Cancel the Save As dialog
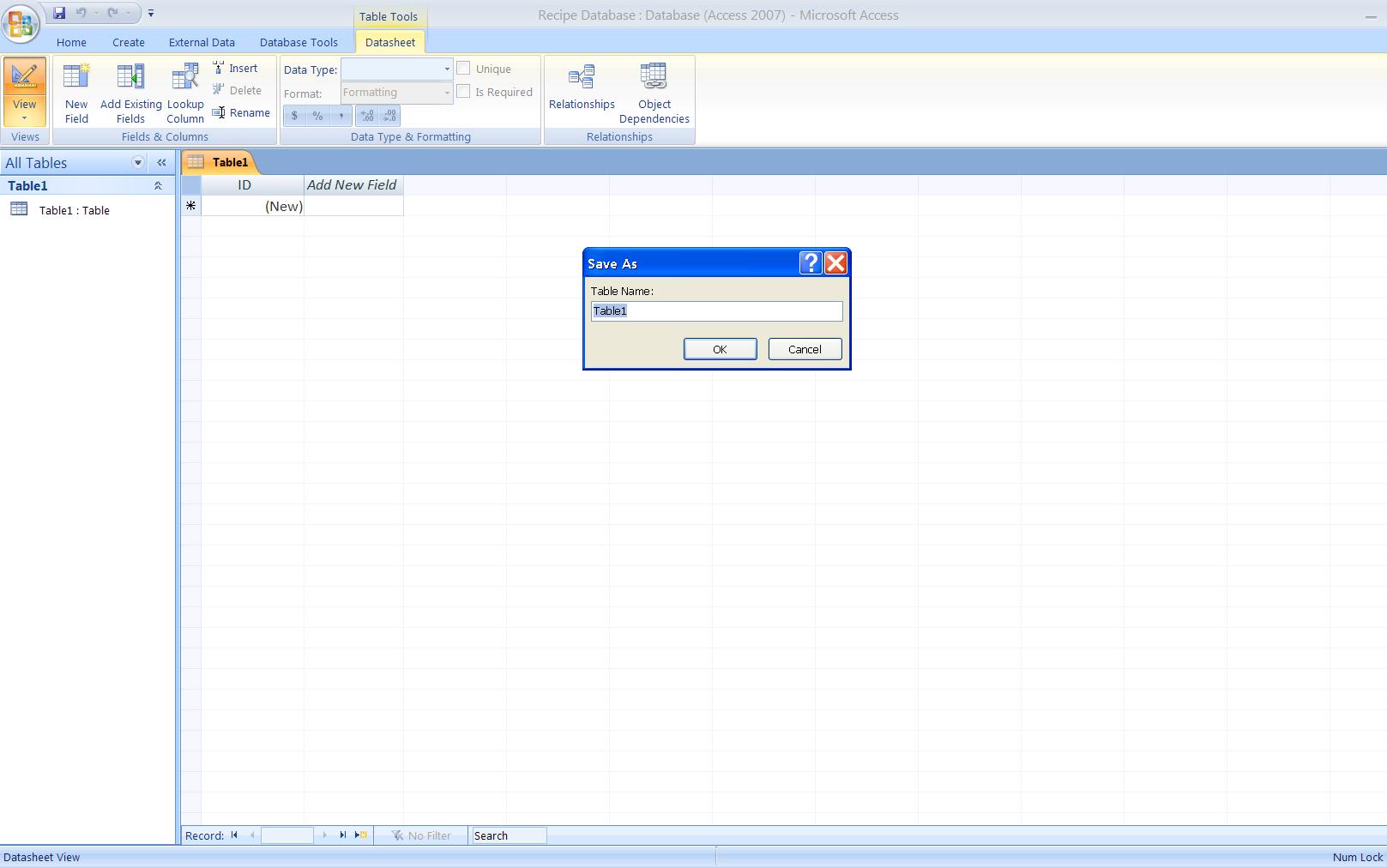Viewport: 1387px width, 868px height. point(804,349)
